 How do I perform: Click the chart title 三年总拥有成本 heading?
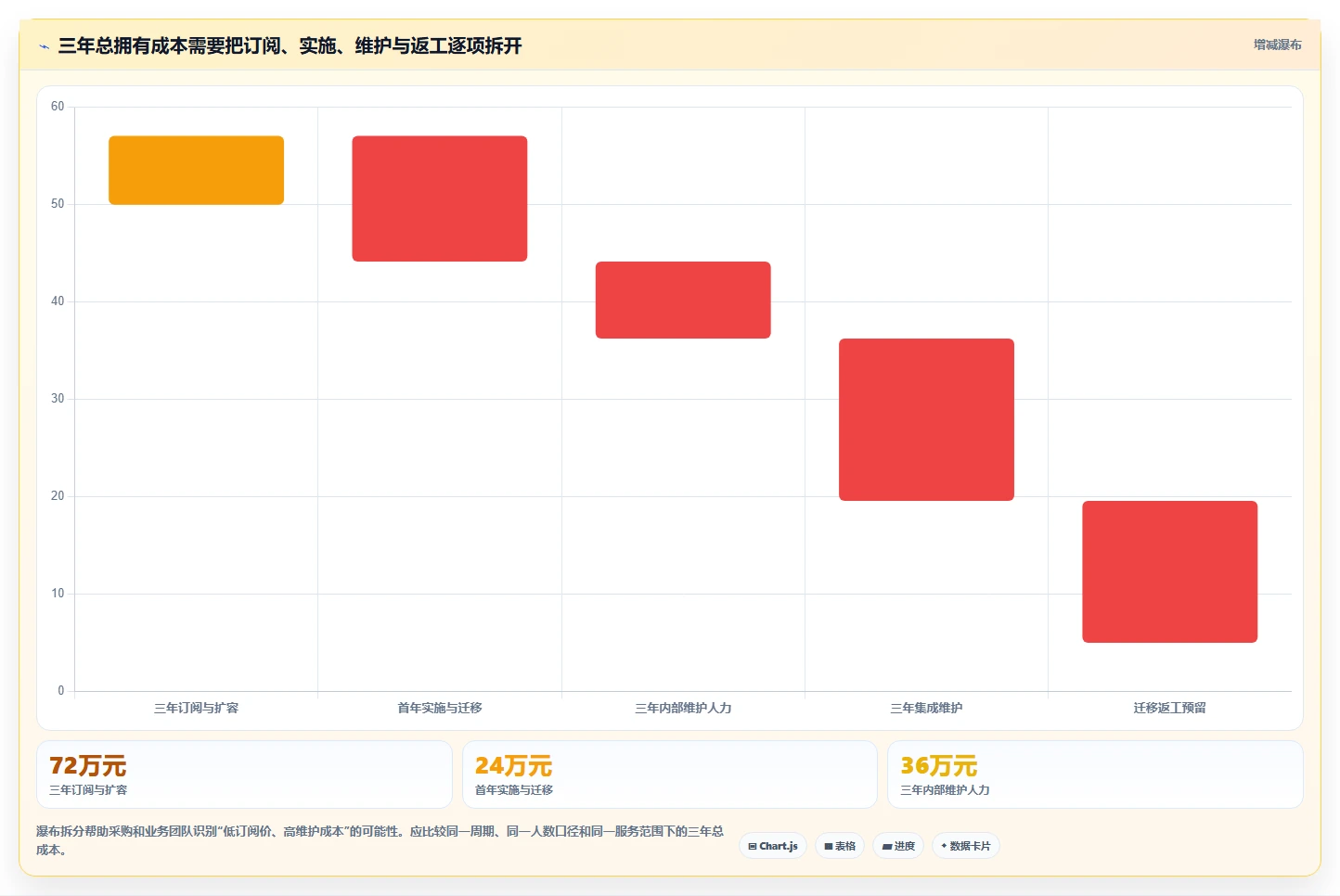pos(290,45)
